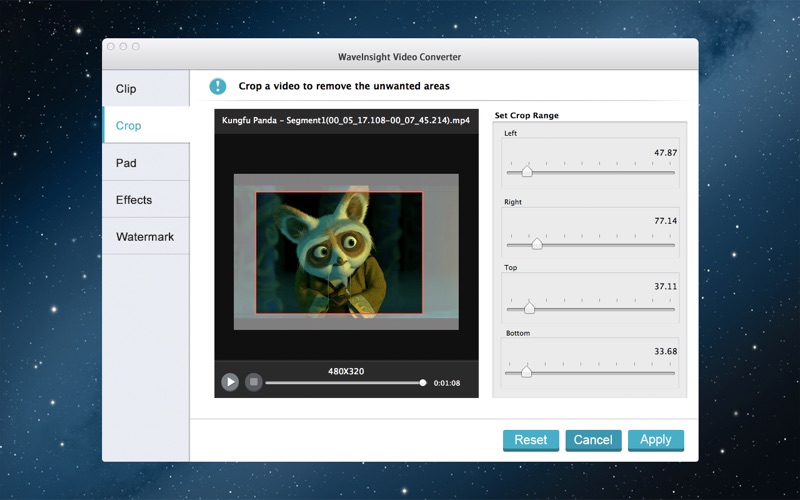Click inside the red crop rectangle
Image resolution: width=800 pixels, height=500 pixels.
[x=339, y=253]
